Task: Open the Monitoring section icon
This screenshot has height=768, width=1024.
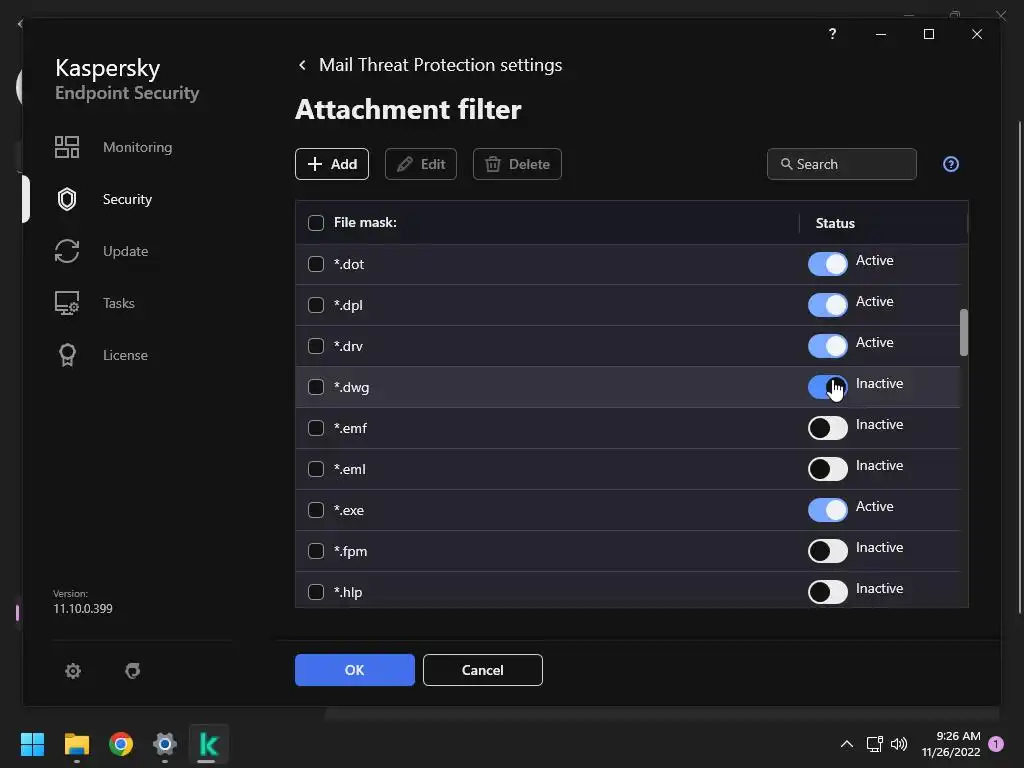Action: tap(67, 147)
